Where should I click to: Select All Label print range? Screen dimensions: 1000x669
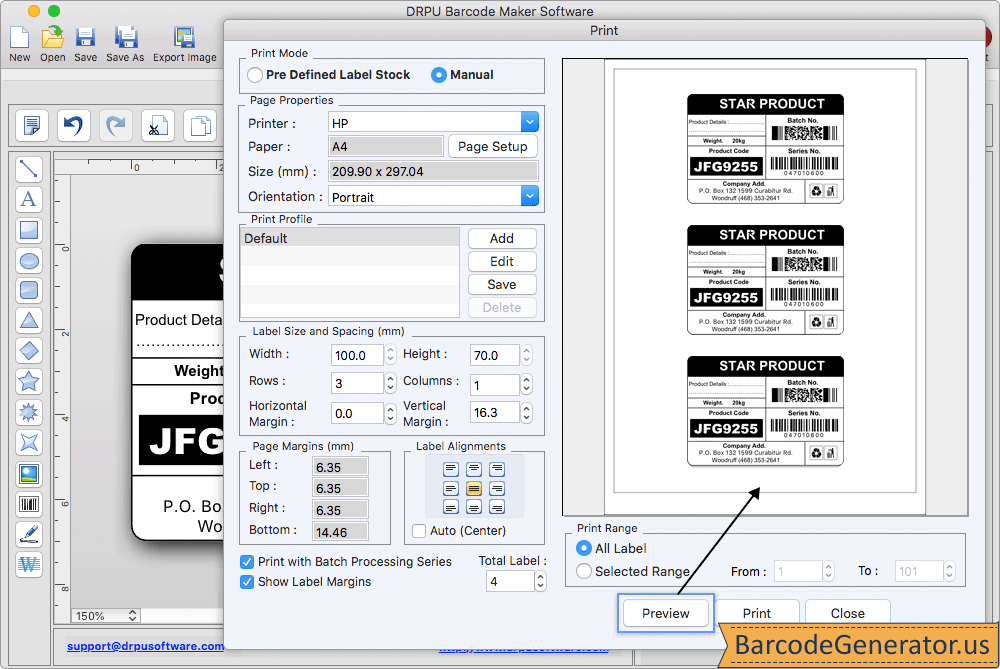click(584, 548)
